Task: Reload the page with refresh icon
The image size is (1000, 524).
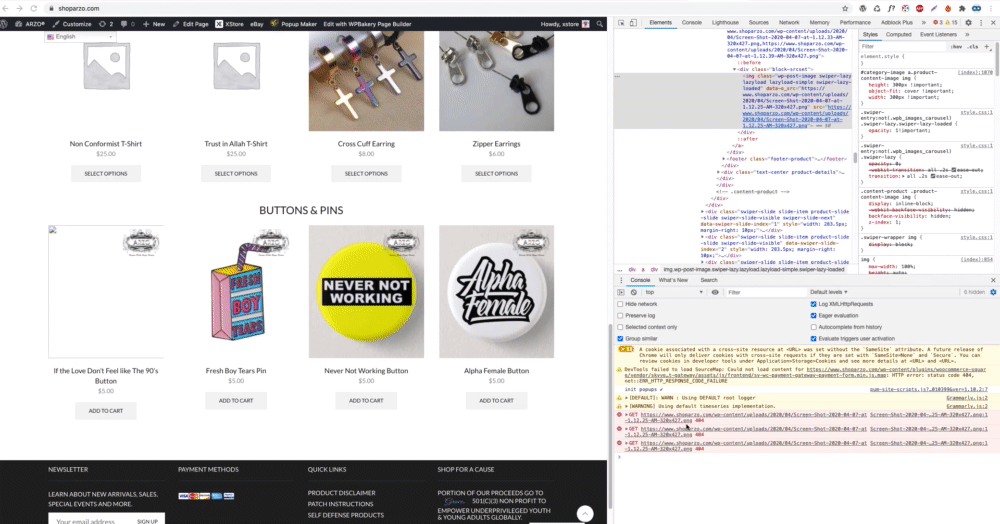Action: [34, 8]
